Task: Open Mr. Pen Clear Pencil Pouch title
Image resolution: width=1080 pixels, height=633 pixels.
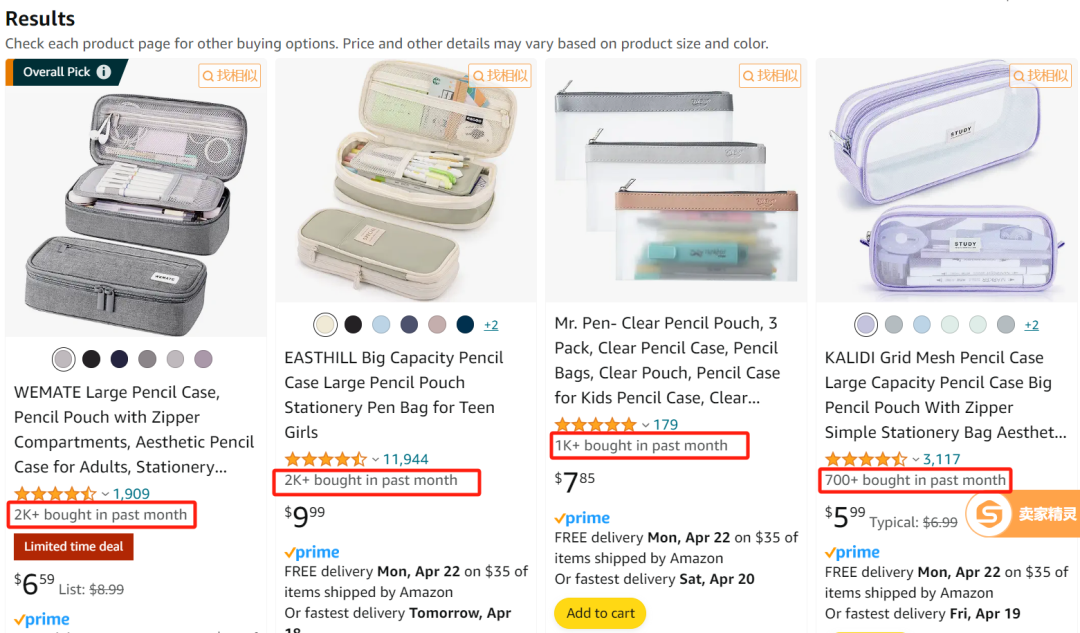Action: click(x=667, y=360)
